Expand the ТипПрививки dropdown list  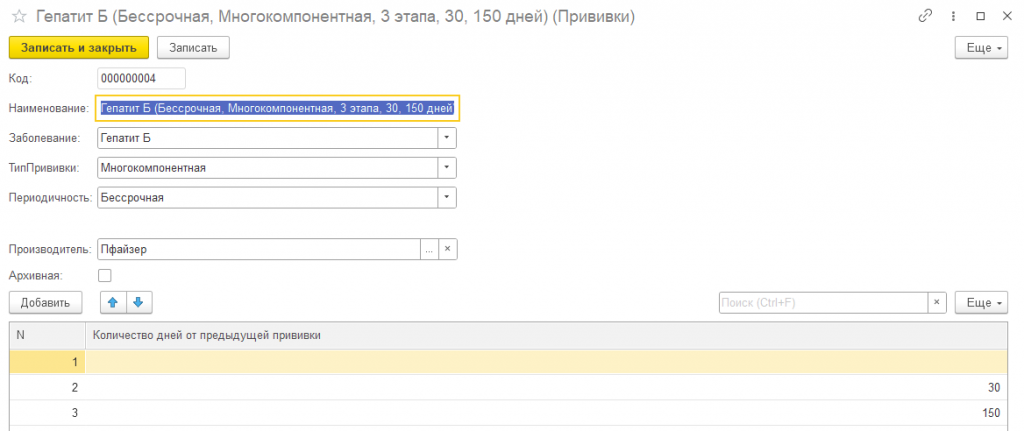coord(447,168)
